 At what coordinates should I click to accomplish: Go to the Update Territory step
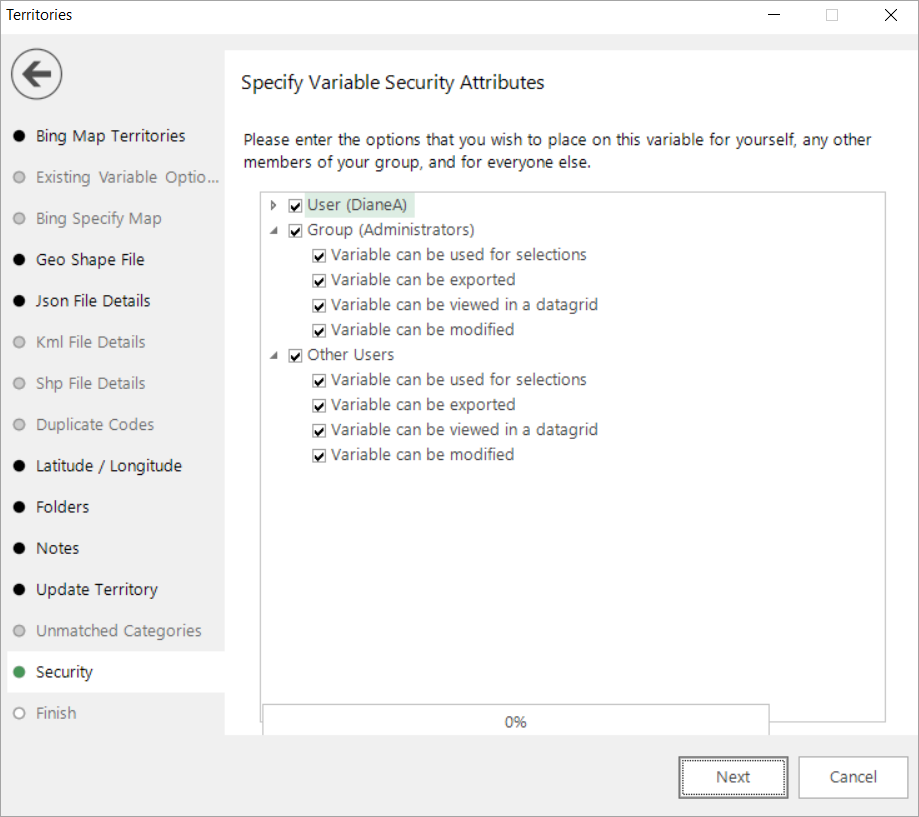(97, 590)
